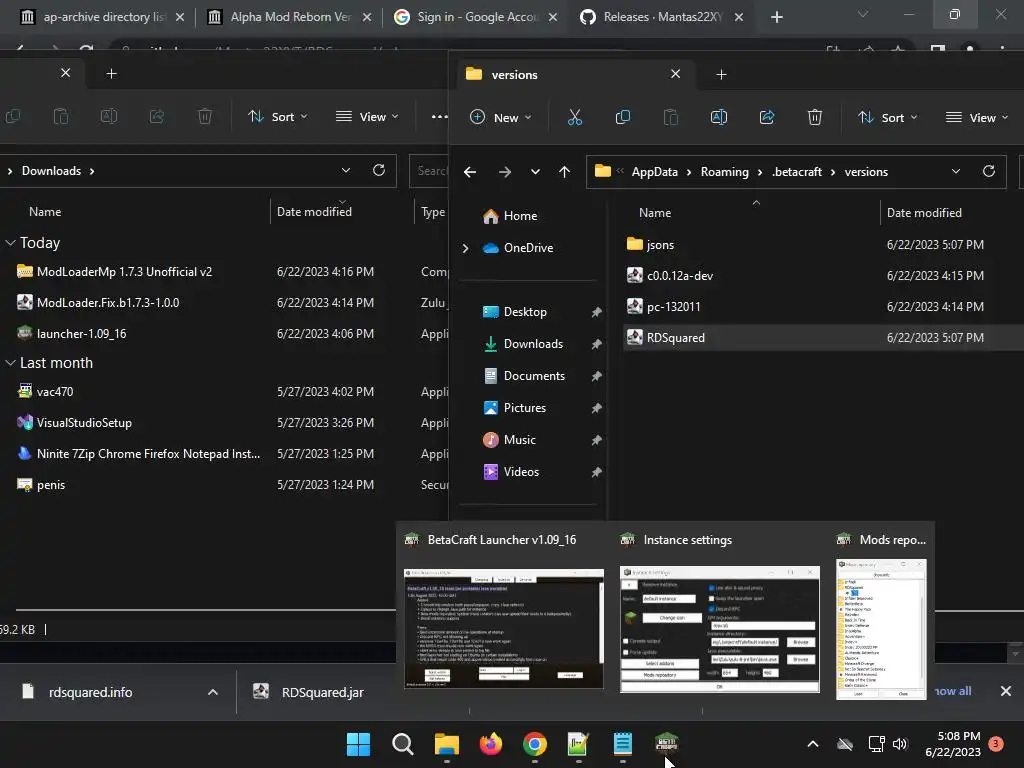
Task: Sort versions list by Date modified column
Action: (924, 213)
